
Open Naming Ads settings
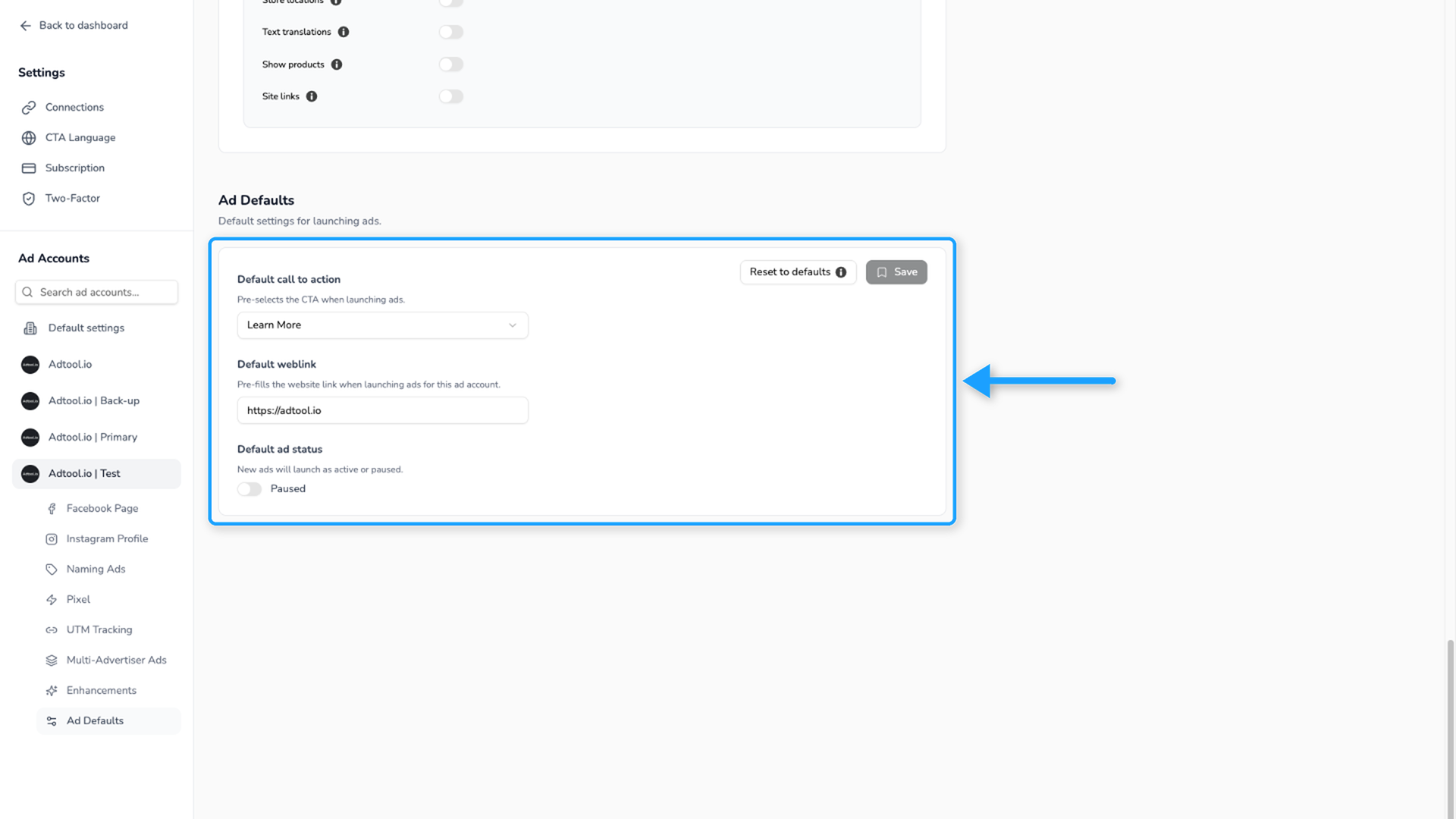click(x=96, y=570)
